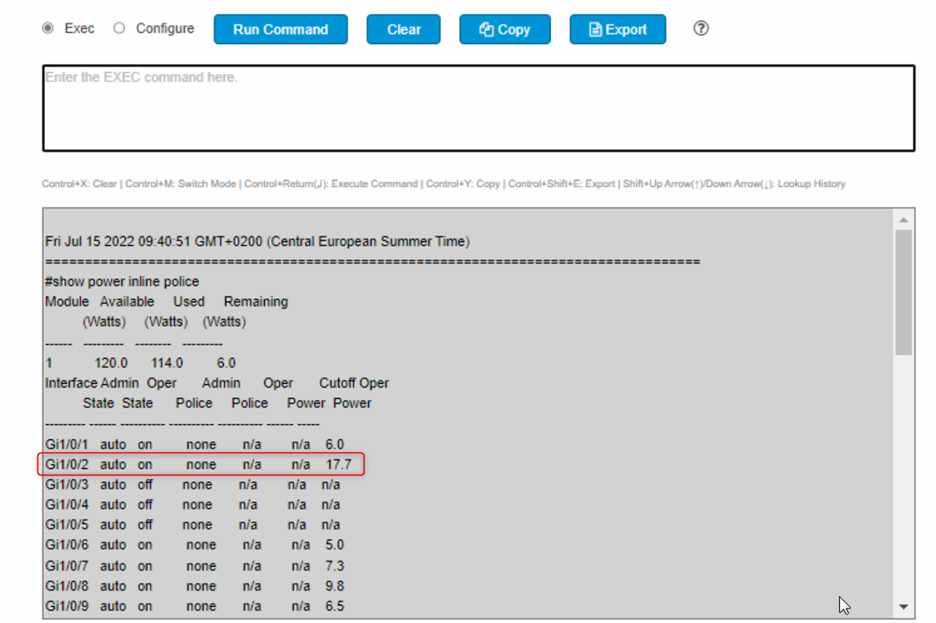
Task: Switch to Configure mode radio option
Action: (x=119, y=29)
